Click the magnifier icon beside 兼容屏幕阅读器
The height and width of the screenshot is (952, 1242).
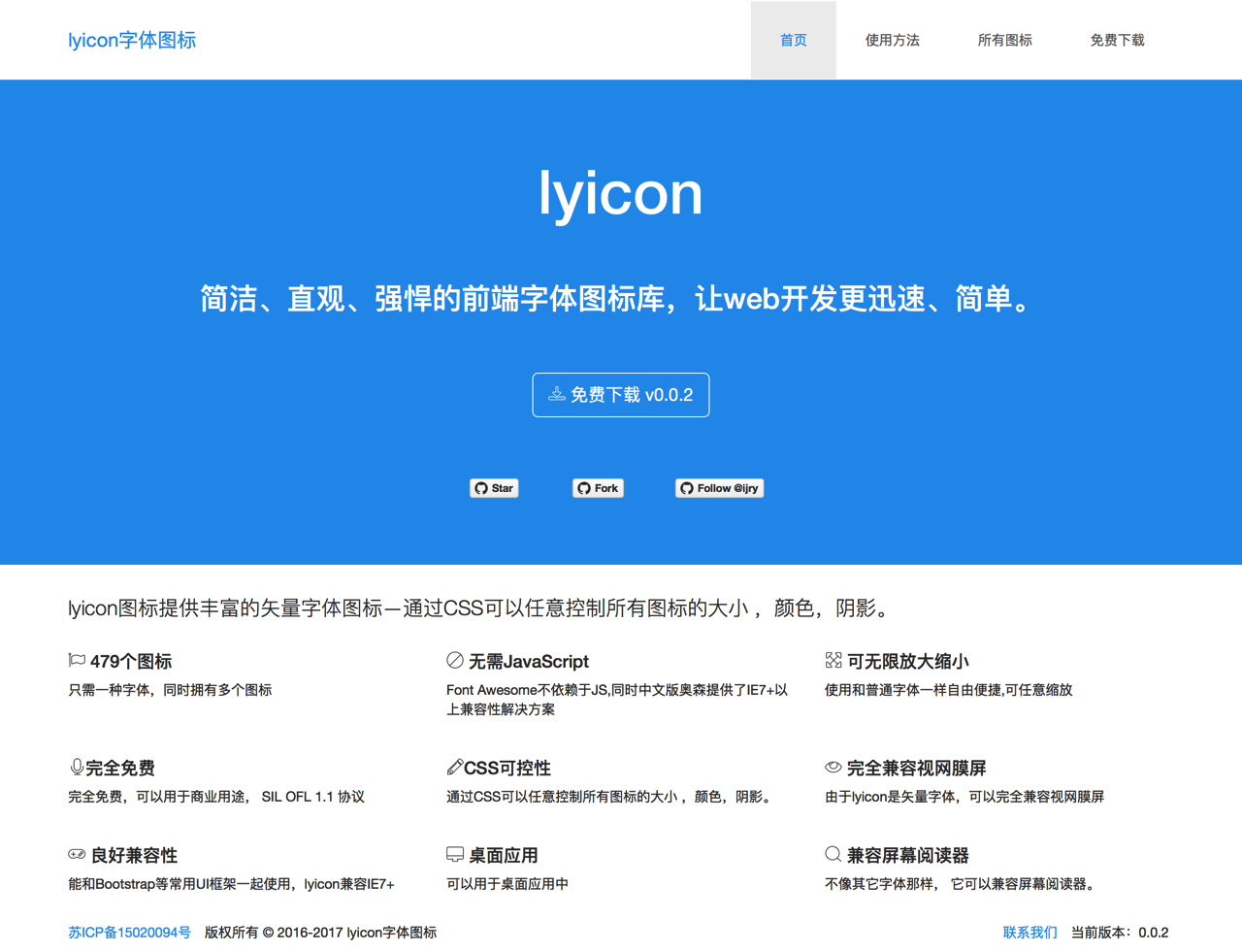833,854
